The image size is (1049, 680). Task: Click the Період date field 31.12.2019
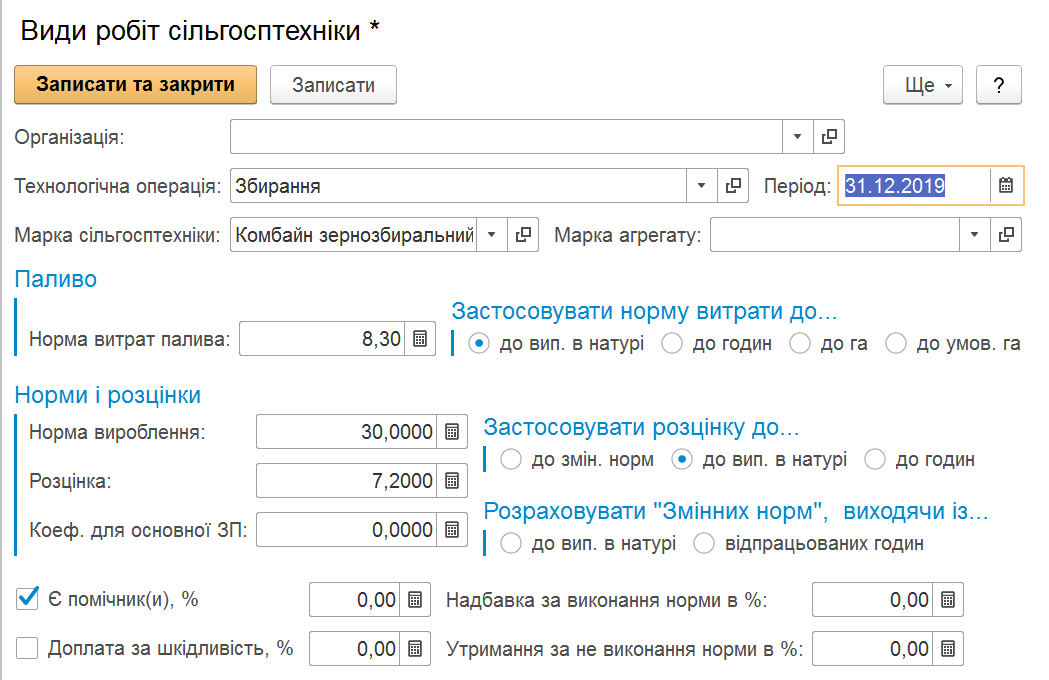pos(915,185)
